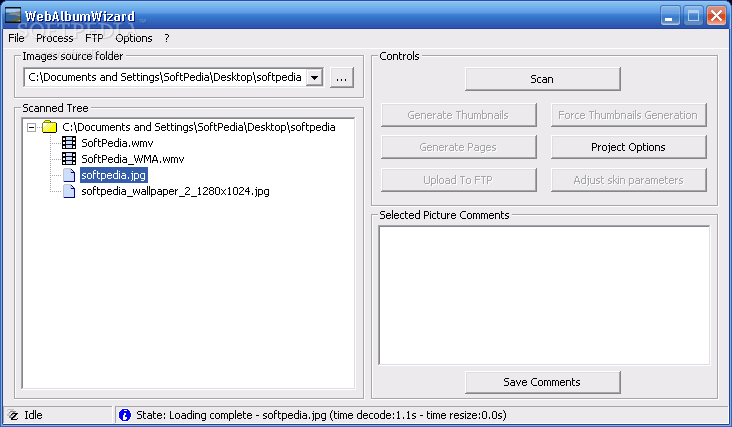This screenshot has width=732, height=427.
Task: Open the Process menu
Action: [55, 38]
